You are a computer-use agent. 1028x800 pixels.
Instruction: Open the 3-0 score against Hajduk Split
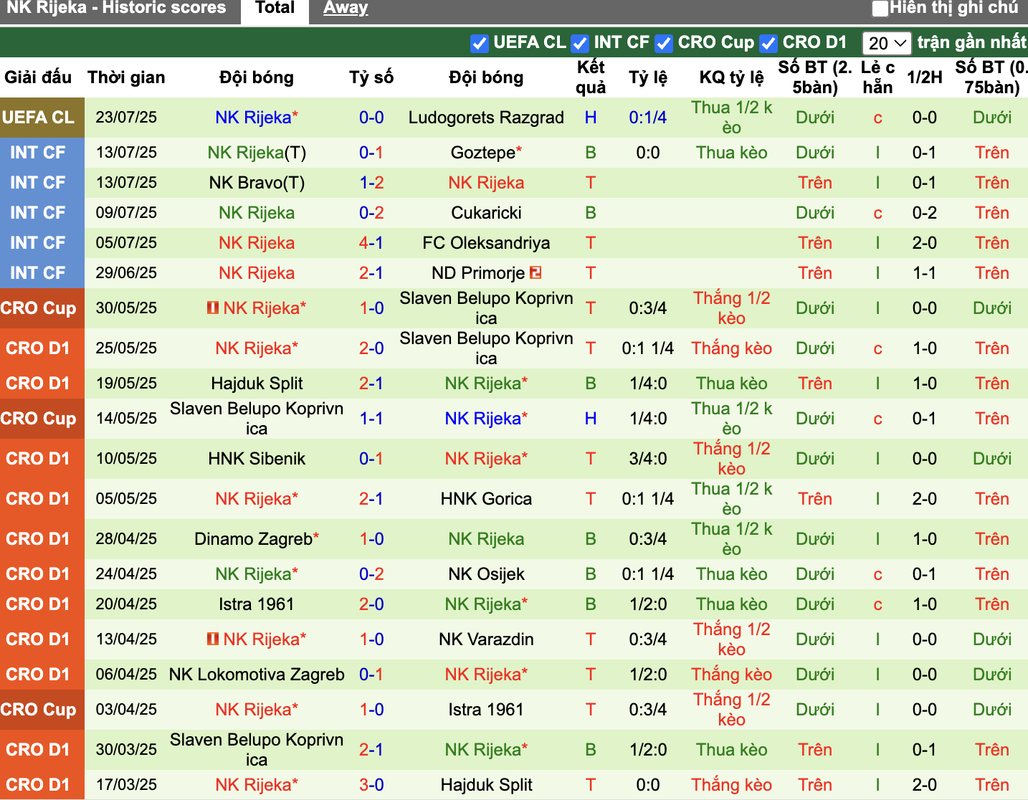pyautogui.click(x=371, y=785)
